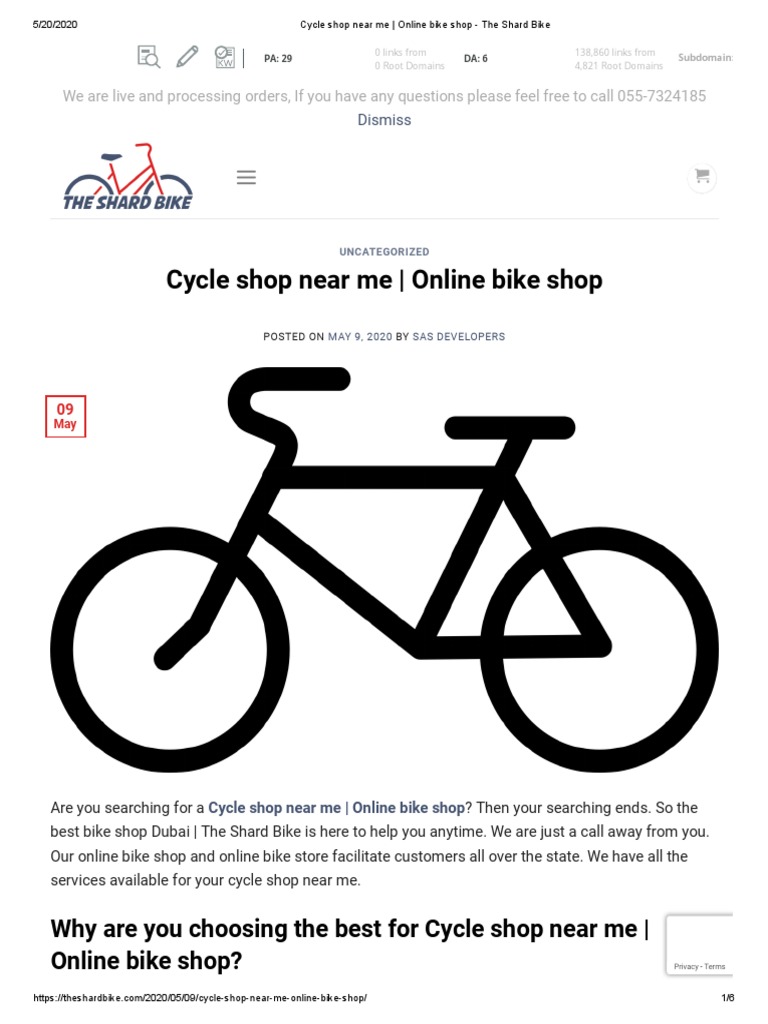The image size is (768, 1024).
Task: Open the shopping cart icon
Action: coord(702,176)
